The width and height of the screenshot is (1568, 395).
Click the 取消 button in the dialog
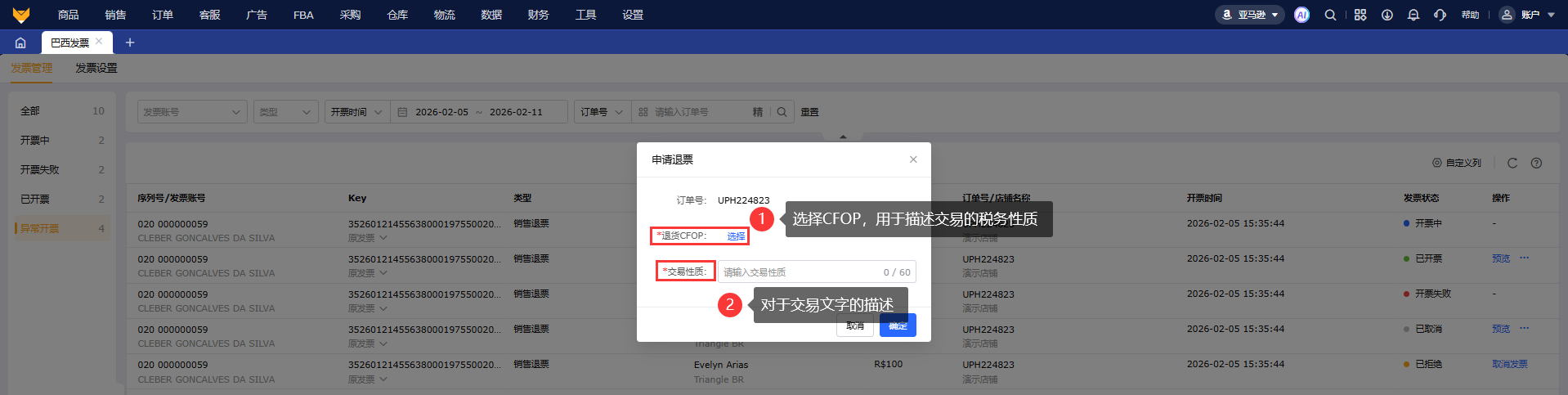point(856,325)
